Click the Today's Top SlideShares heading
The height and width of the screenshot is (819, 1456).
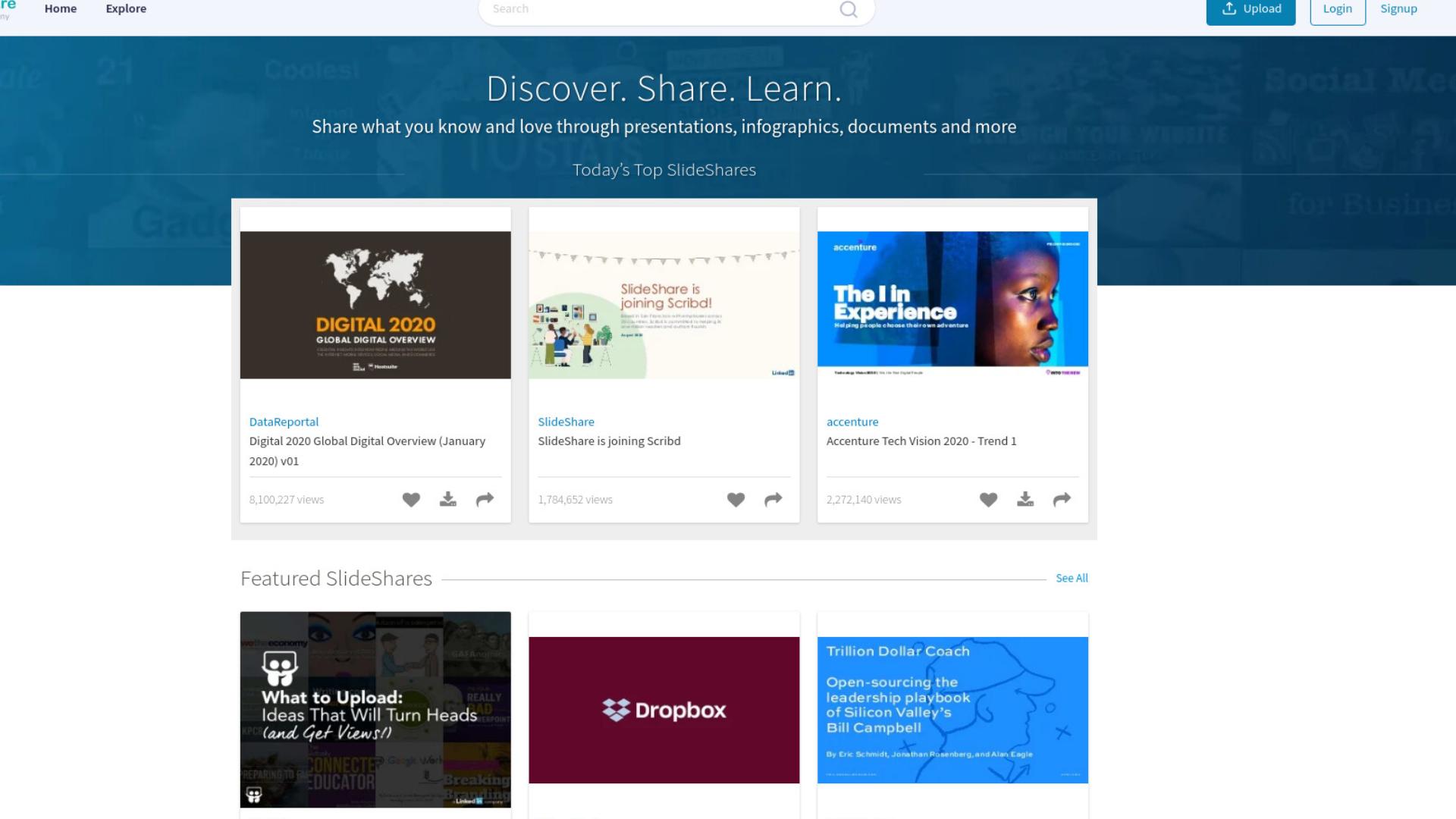664,170
